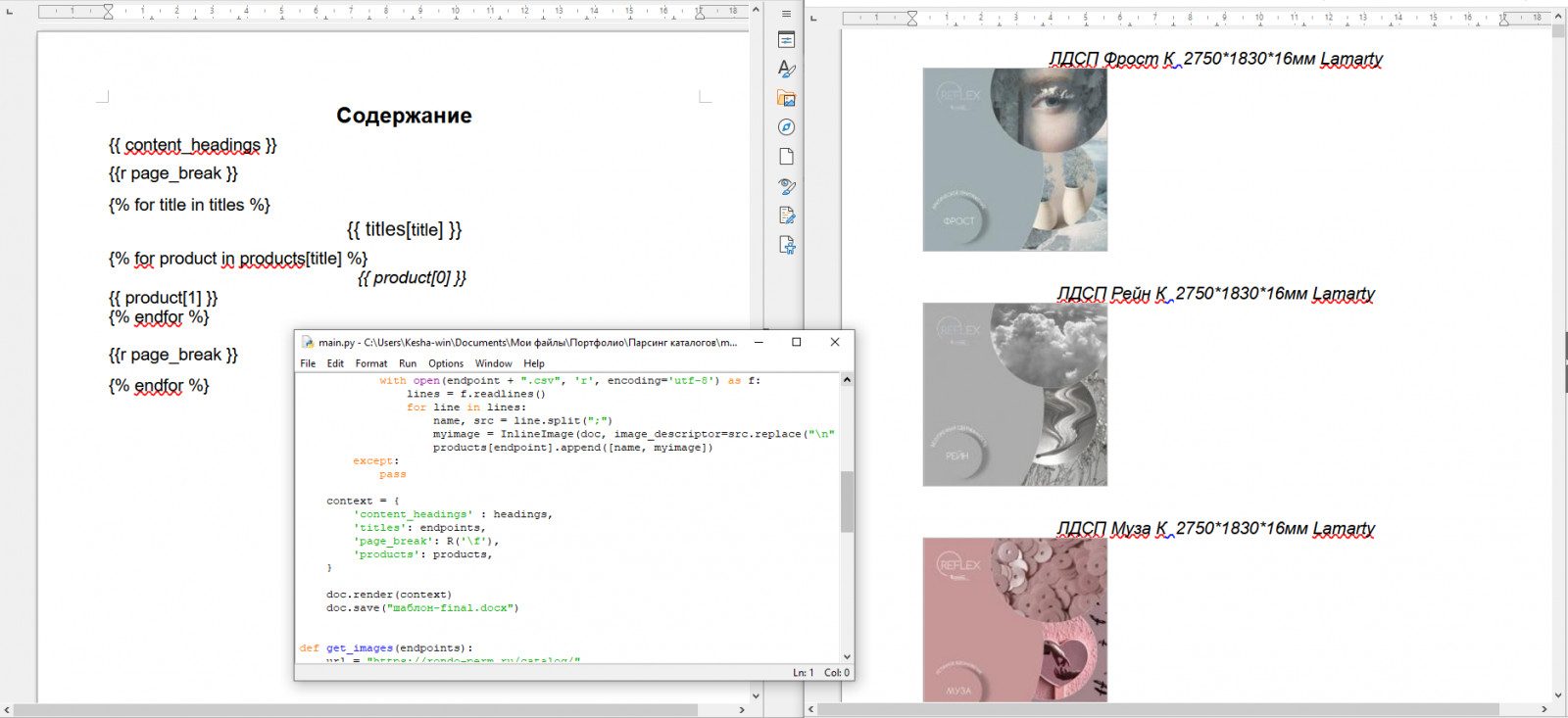Click the "{{ titles[title] }}" placeholder
Screen dimensions: 1568x718
point(404,229)
